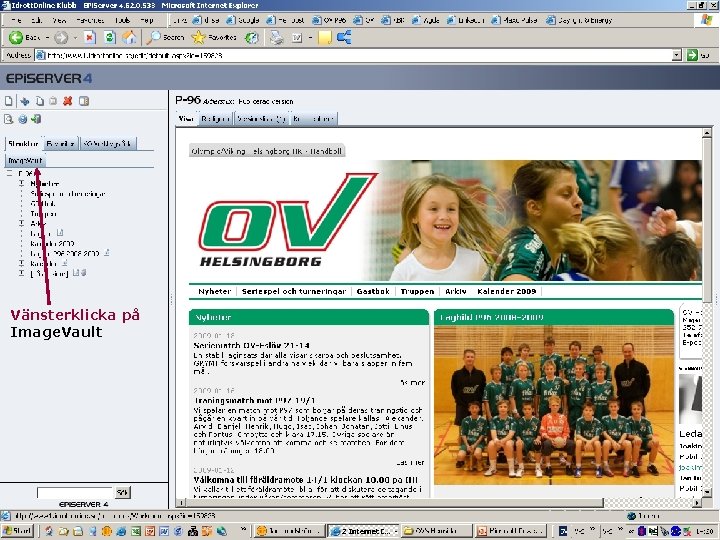The width and height of the screenshot is (720, 540).
Task: Click Seriespel och turneringar navigation link
Action: [294, 292]
